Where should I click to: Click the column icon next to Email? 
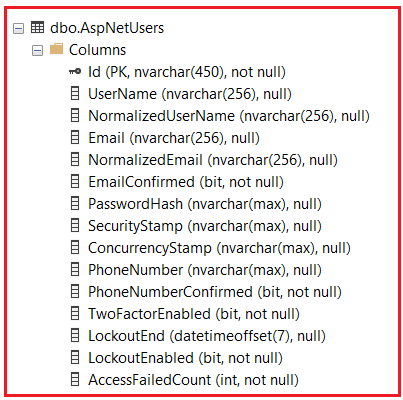pyautogui.click(x=75, y=137)
